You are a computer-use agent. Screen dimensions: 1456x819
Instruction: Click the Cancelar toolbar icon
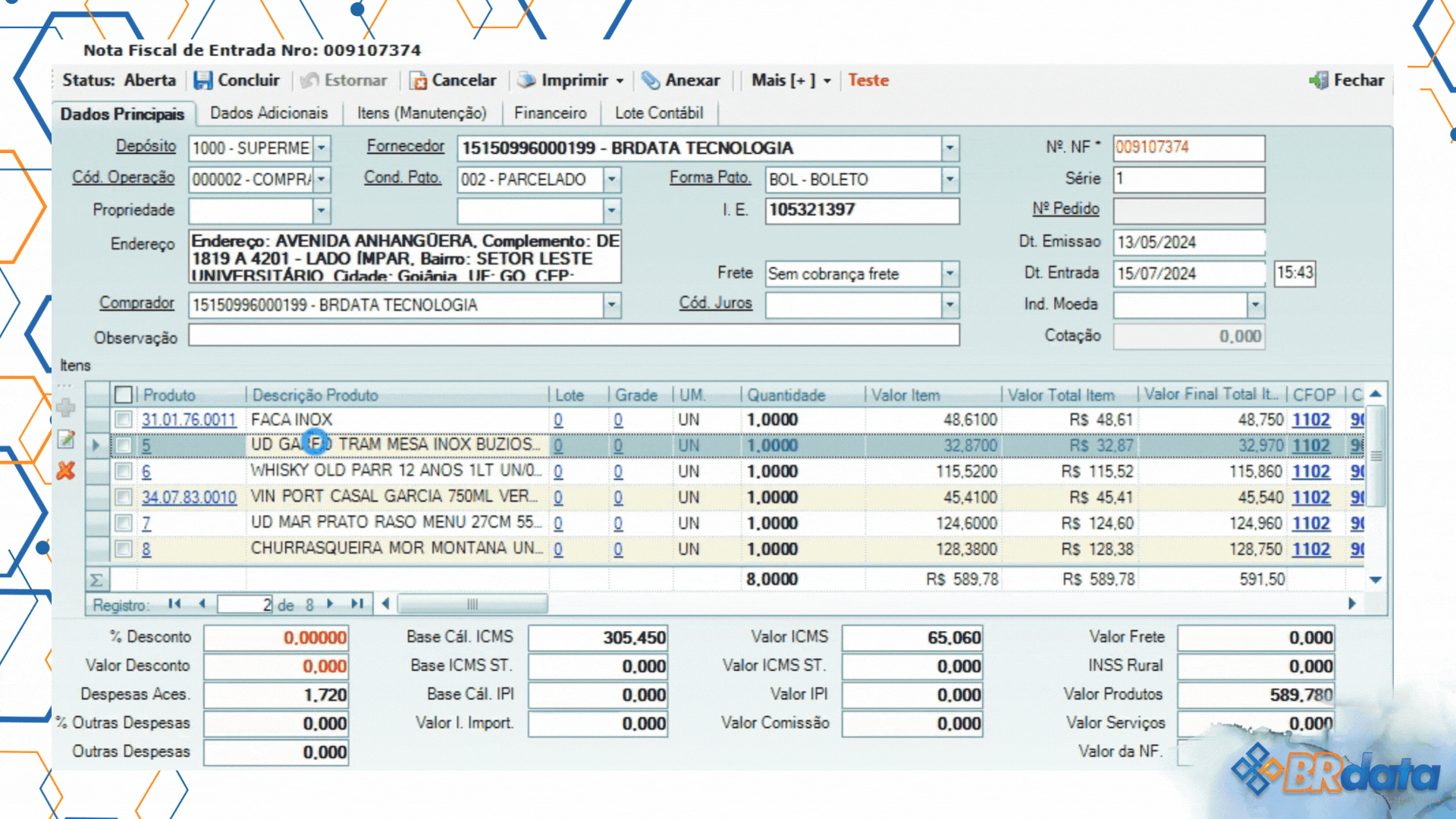[x=418, y=80]
